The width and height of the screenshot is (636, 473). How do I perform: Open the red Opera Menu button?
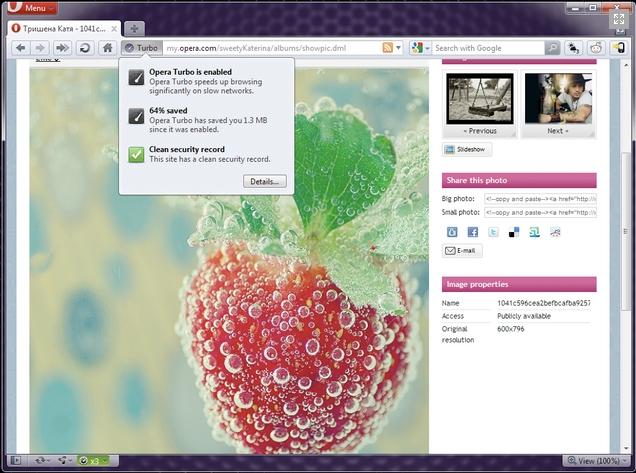(x=32, y=7)
